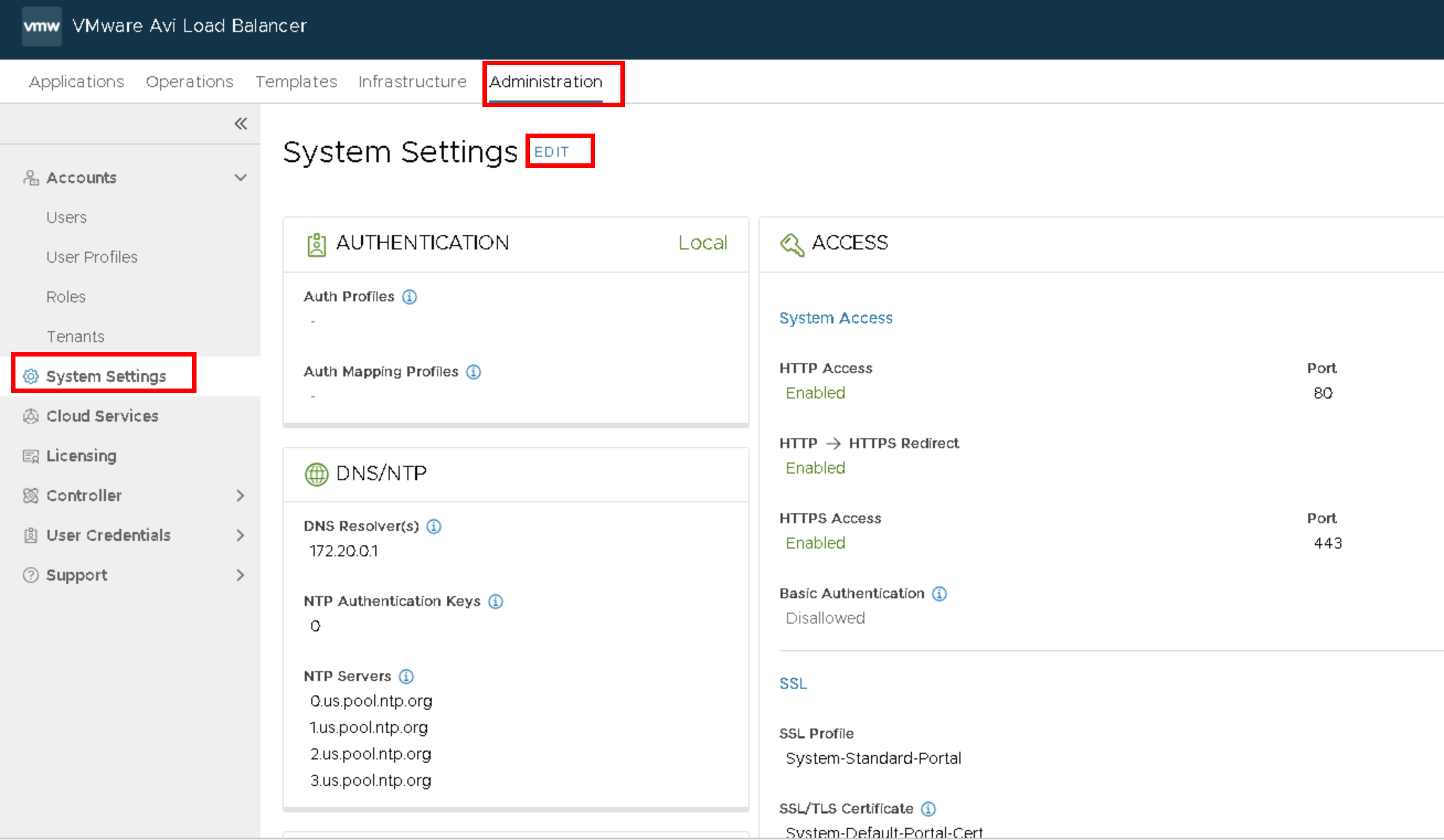Collapse the sidebar with double chevron icon
The height and width of the screenshot is (840, 1444).
click(241, 124)
